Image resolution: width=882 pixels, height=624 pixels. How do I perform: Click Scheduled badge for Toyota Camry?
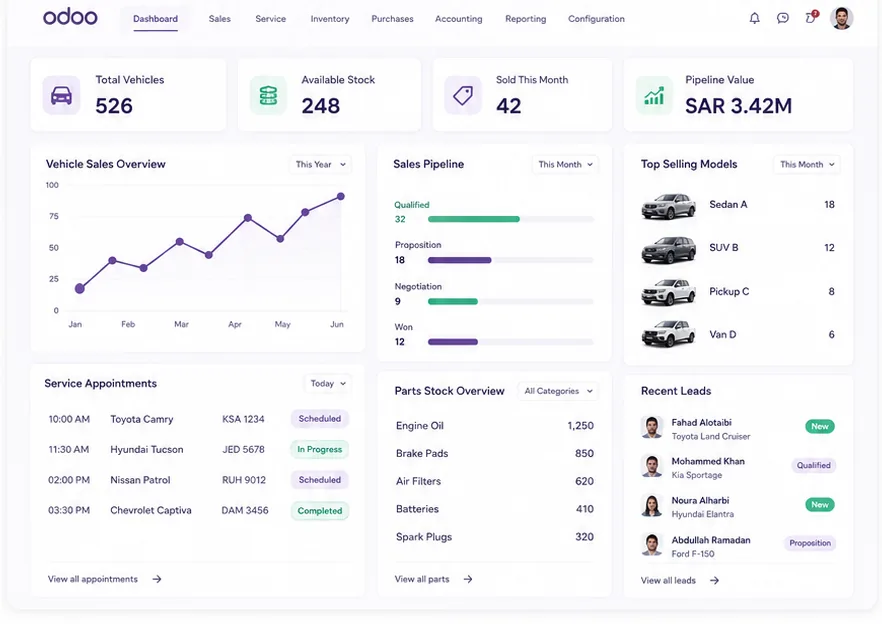point(320,419)
